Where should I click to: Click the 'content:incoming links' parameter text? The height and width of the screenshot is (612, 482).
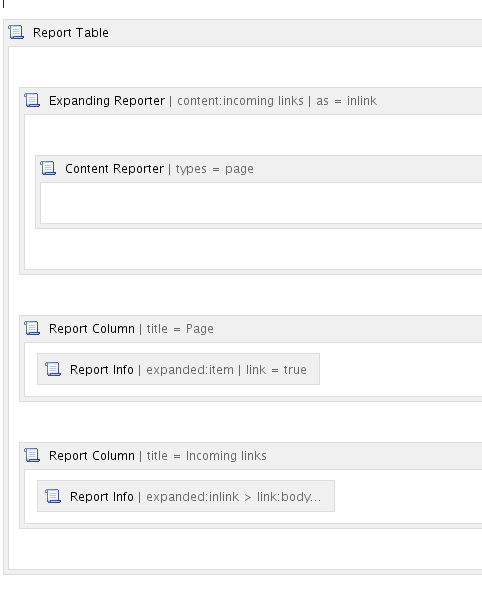(240, 101)
